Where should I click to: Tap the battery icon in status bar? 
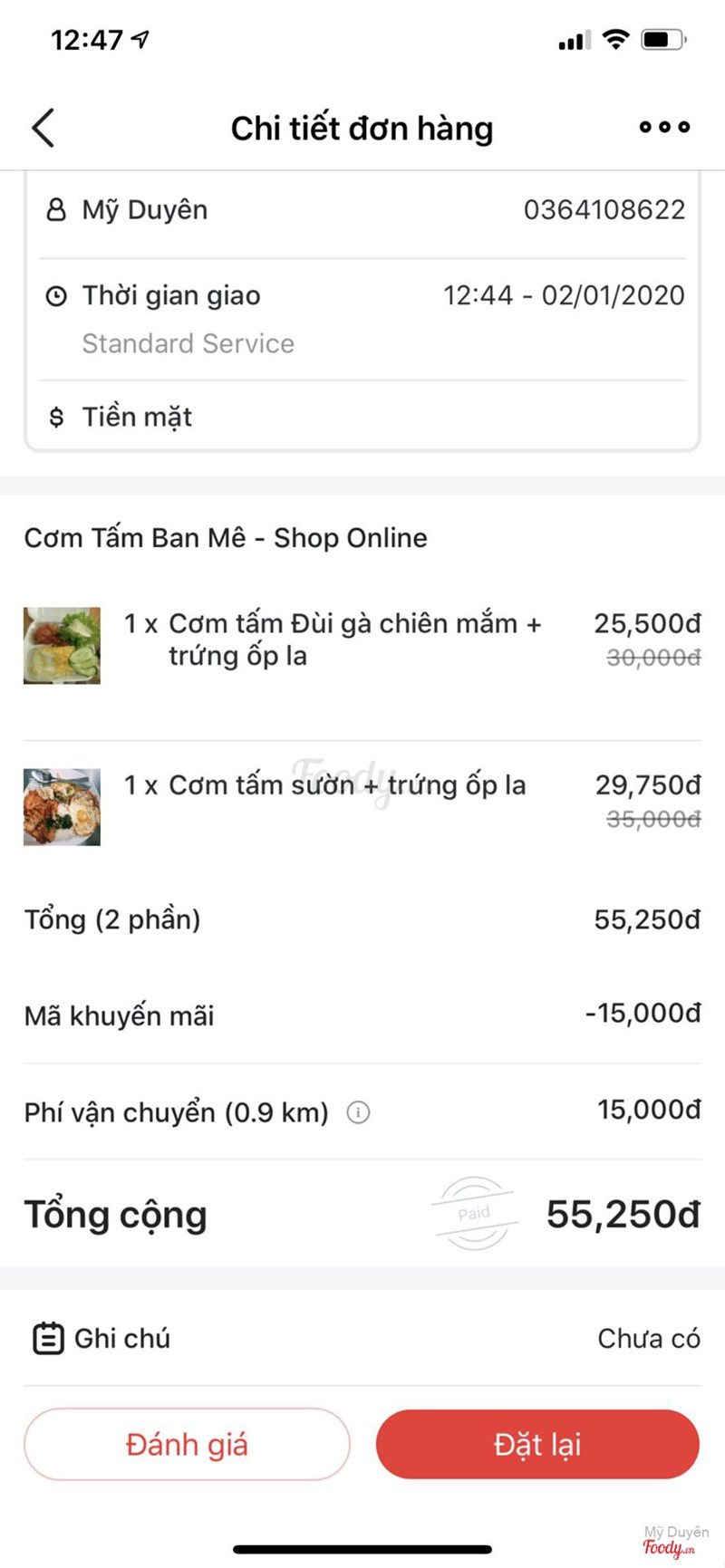coord(663,40)
